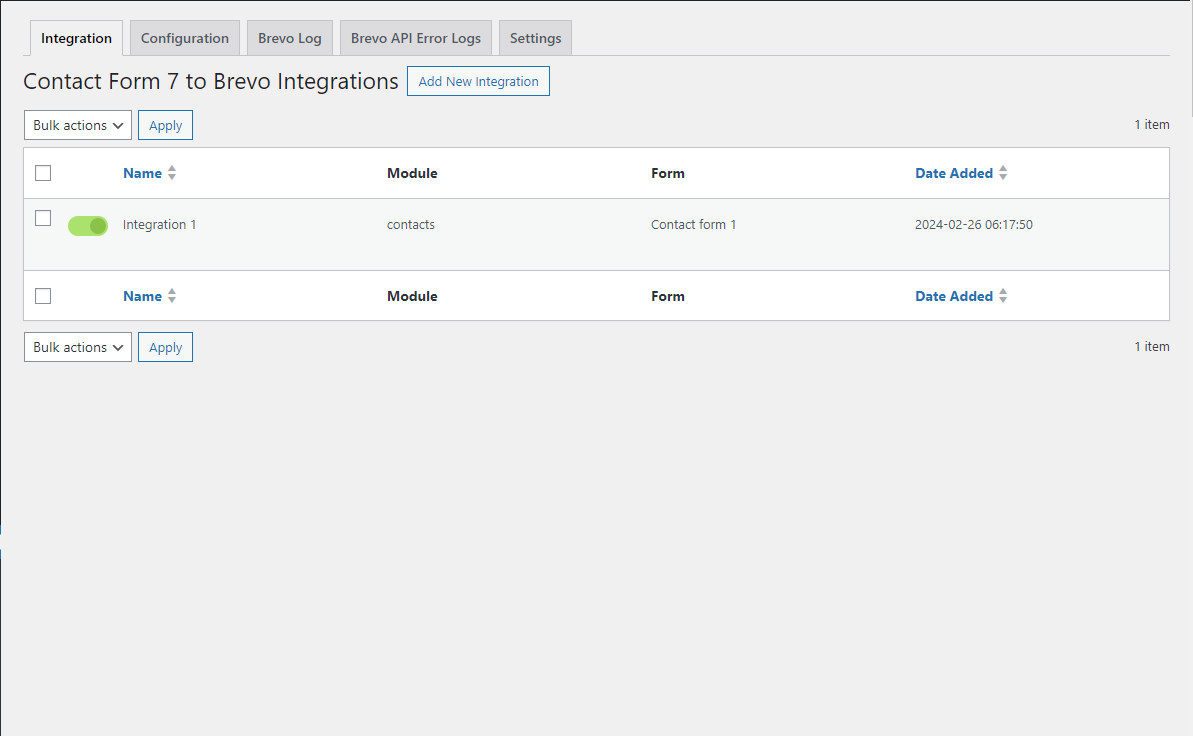Check the select-all checkbox in table footer
This screenshot has width=1193, height=736.
click(x=43, y=296)
